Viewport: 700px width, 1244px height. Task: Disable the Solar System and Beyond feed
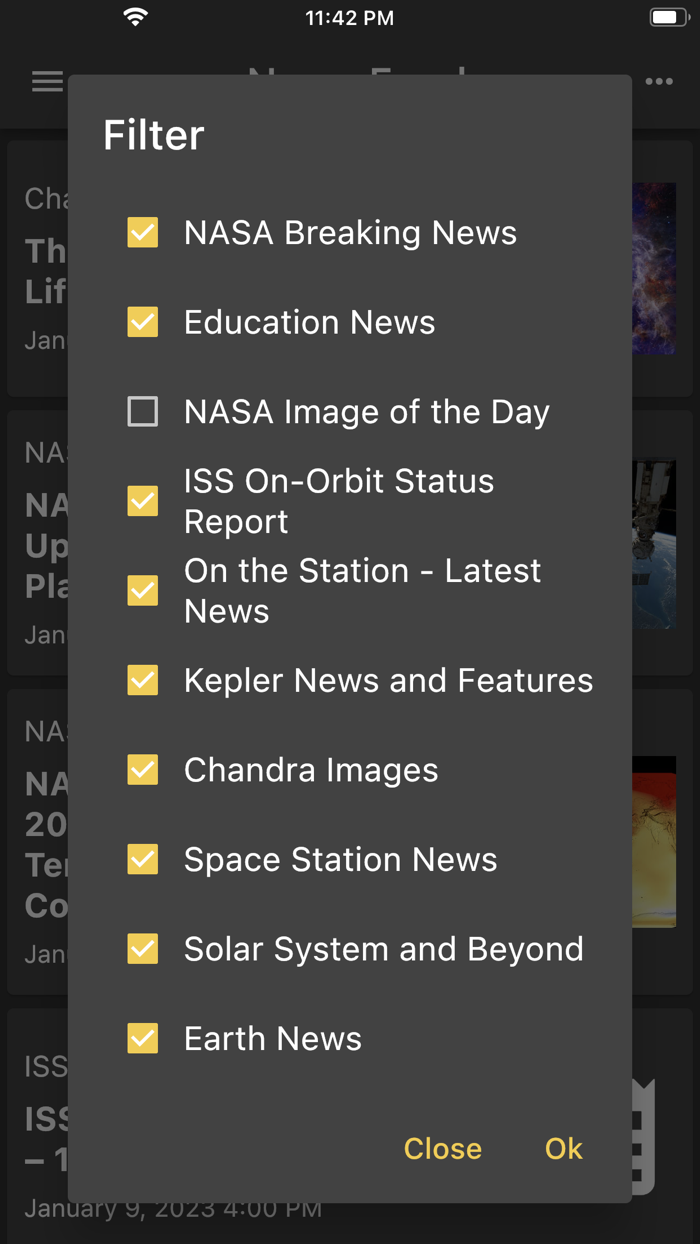[142, 949]
